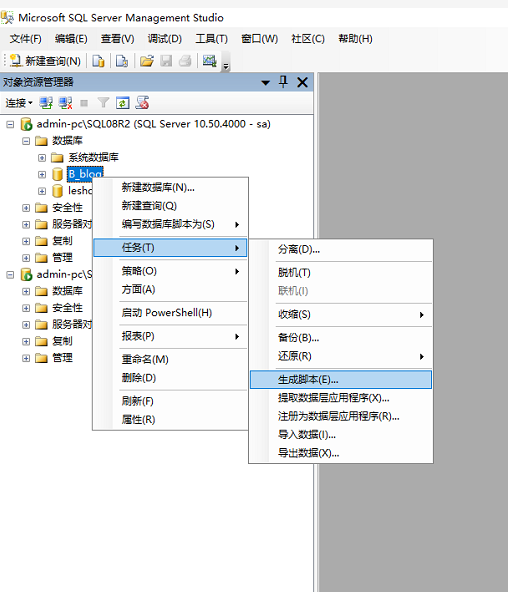Select the 系统数据库 folder icon
Image resolution: width=508 pixels, height=592 pixels.
point(57,157)
